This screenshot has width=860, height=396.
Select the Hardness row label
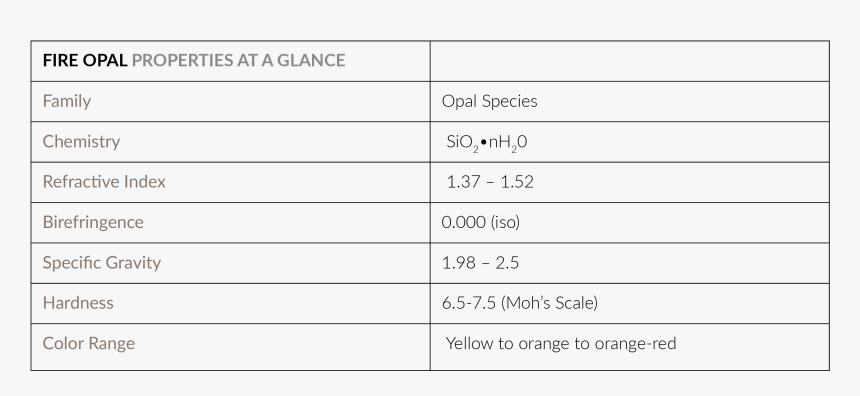[x=78, y=303]
